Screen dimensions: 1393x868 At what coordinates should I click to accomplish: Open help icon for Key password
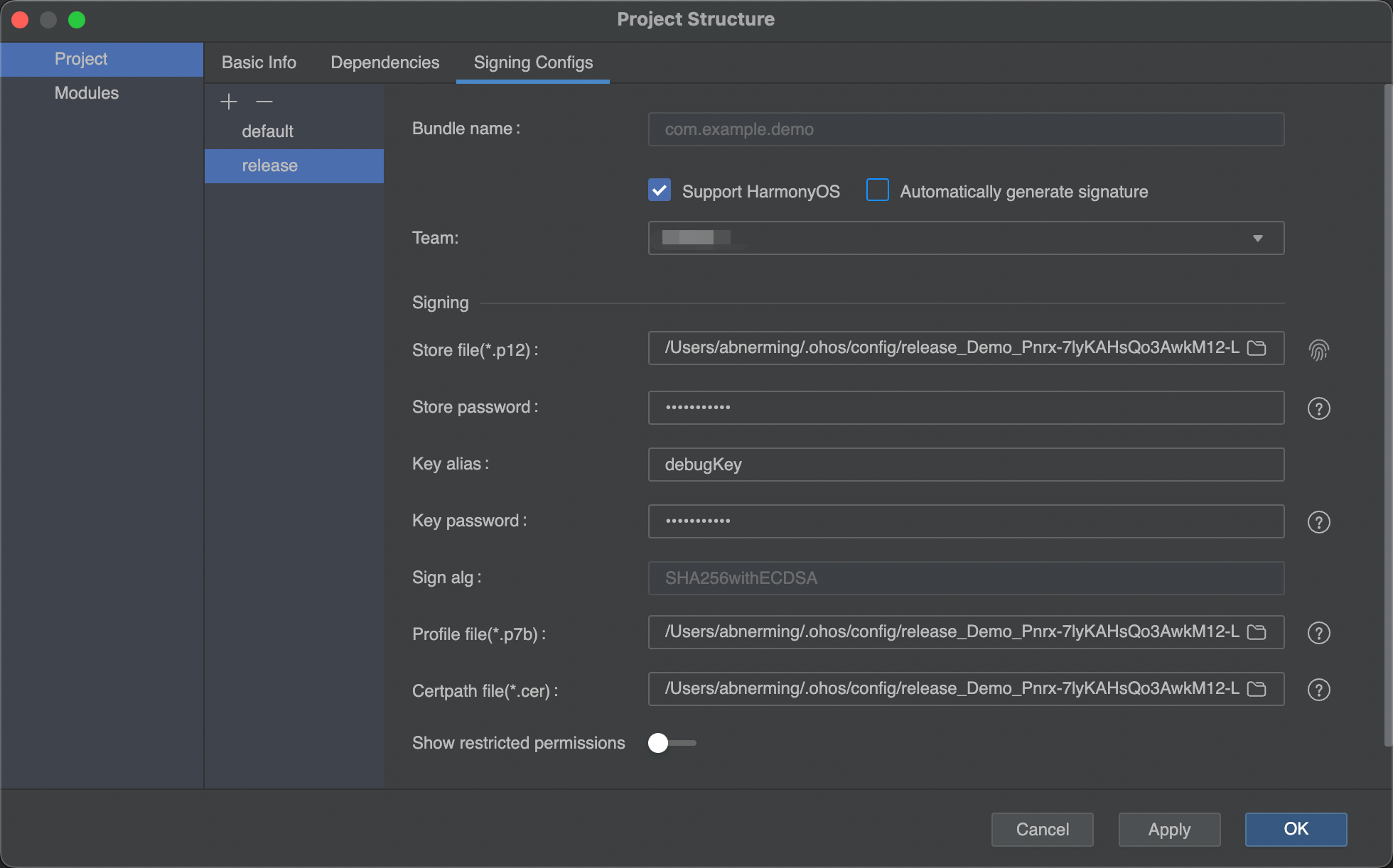pyautogui.click(x=1318, y=522)
